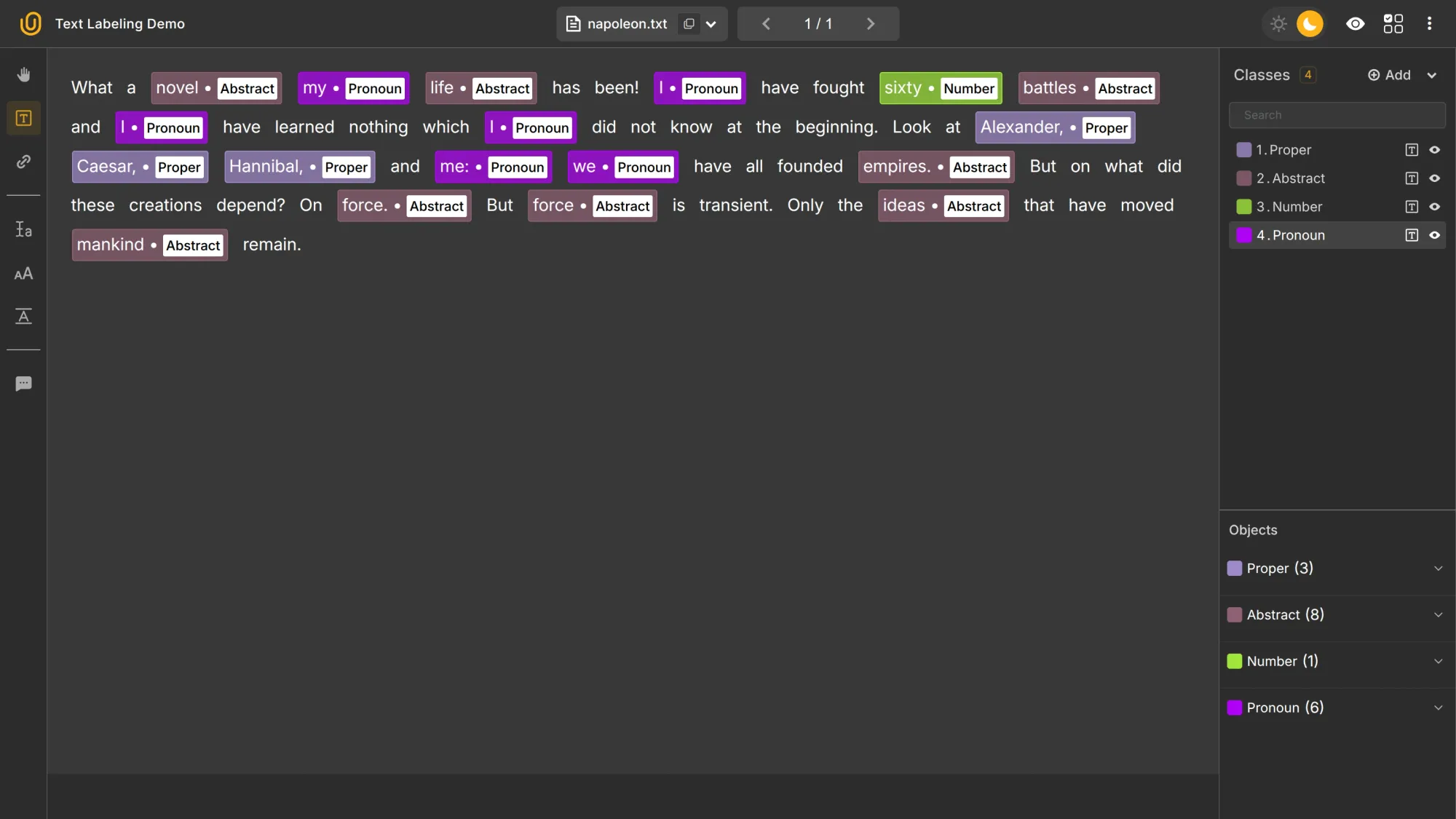
Task: Select the 2. Abstract class
Action: coord(1337,178)
